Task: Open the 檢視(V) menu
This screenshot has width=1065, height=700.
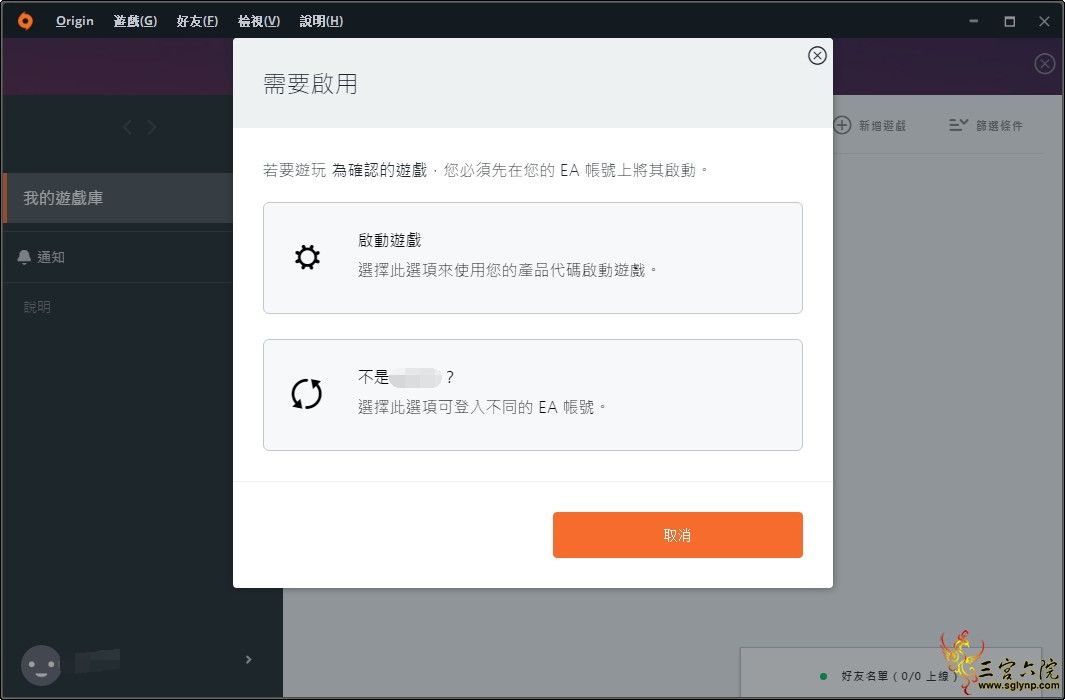Action: click(x=259, y=21)
